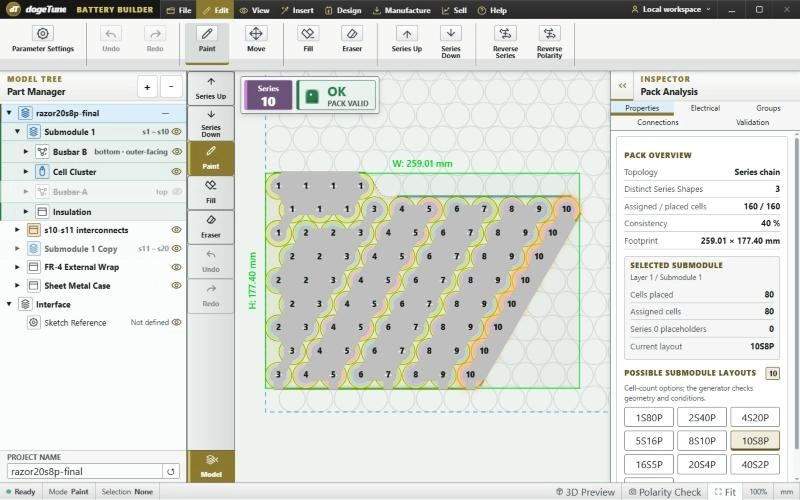This screenshot has height=500, width=800.
Task: Click the Reverse Series tool
Action: (505, 42)
